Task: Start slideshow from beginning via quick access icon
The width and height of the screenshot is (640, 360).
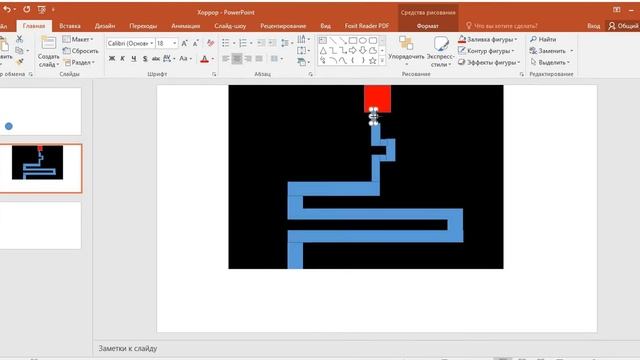Action: (x=42, y=9)
